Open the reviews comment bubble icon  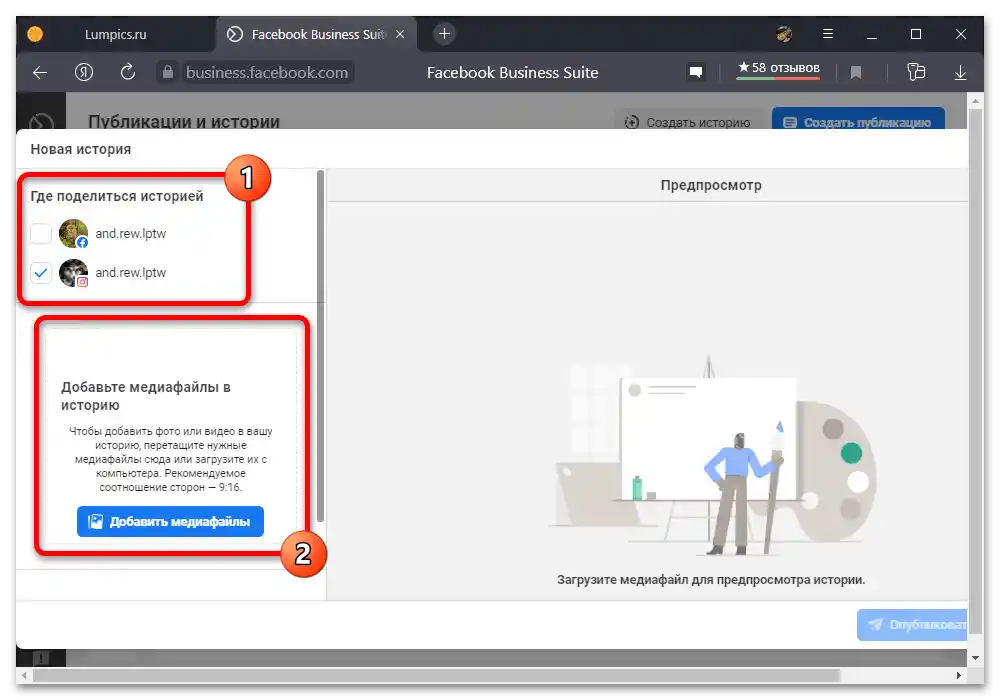[696, 72]
